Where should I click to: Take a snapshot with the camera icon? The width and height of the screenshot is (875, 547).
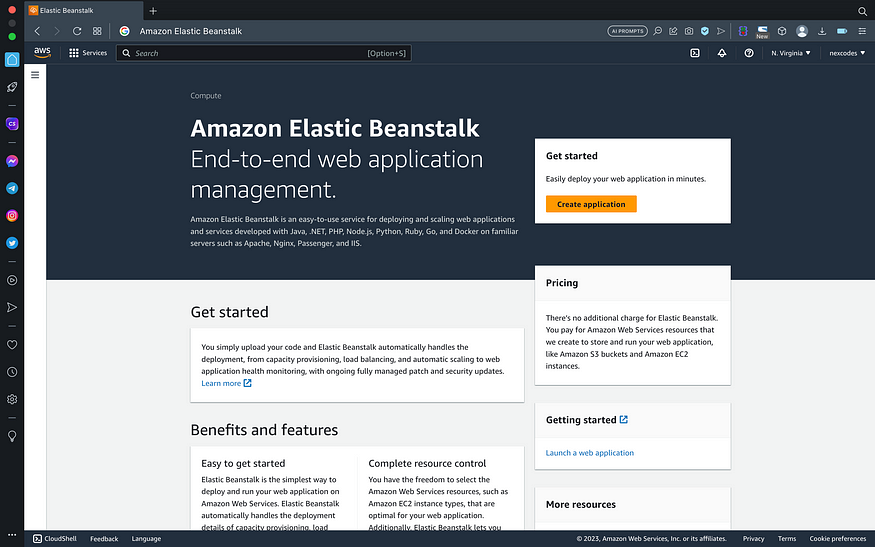pyautogui.click(x=689, y=31)
